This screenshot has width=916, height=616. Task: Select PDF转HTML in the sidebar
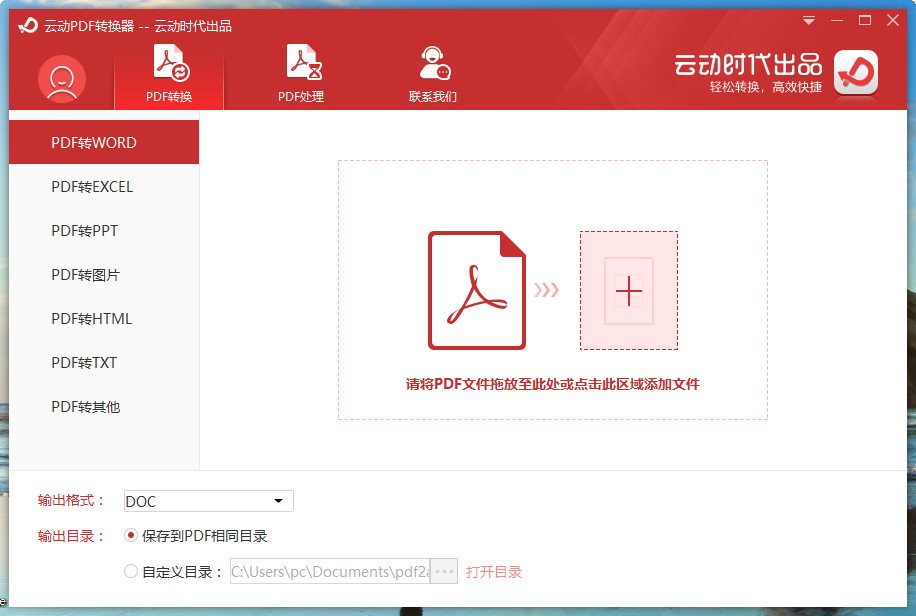point(104,319)
